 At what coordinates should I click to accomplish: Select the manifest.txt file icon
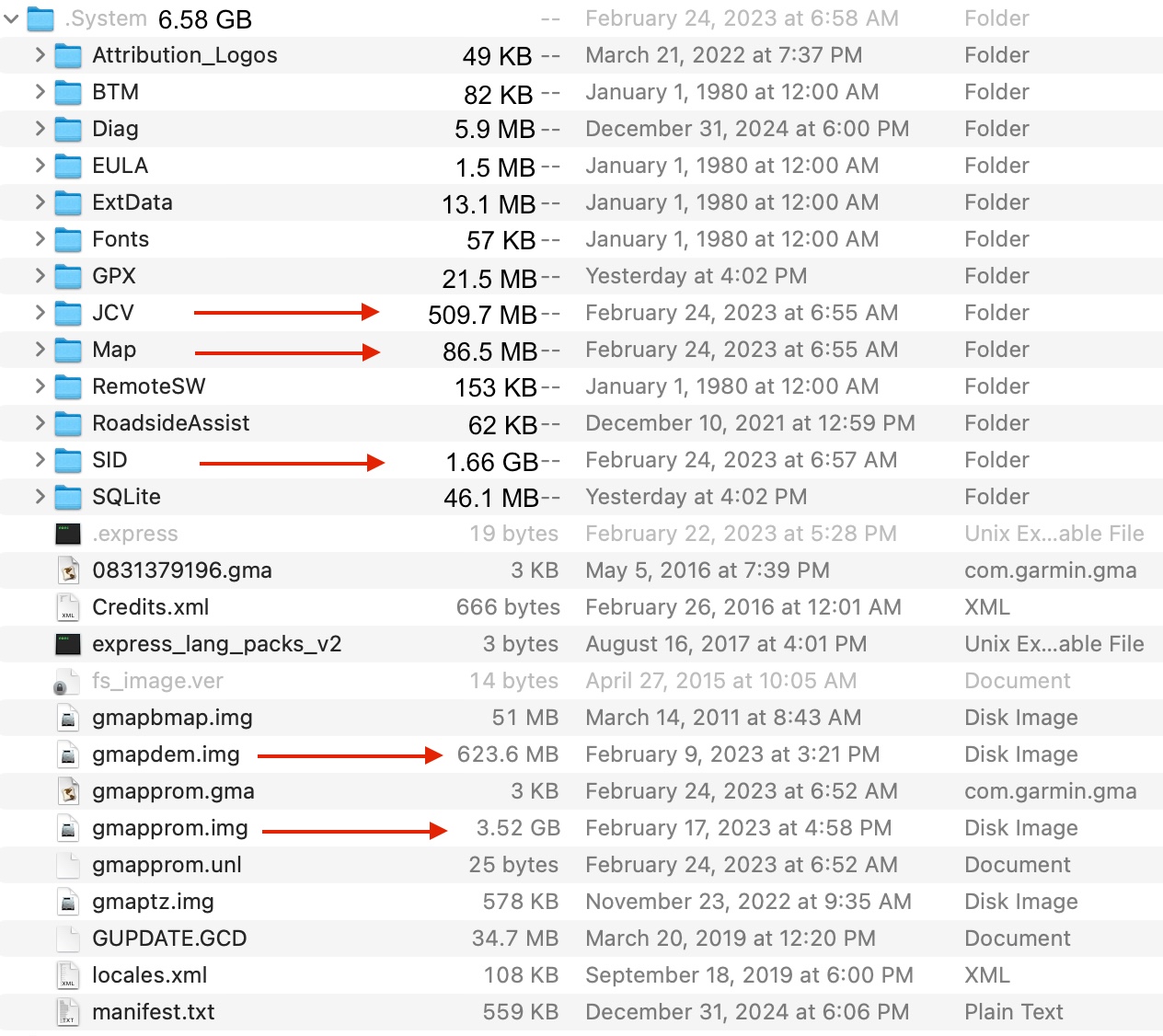68,1012
